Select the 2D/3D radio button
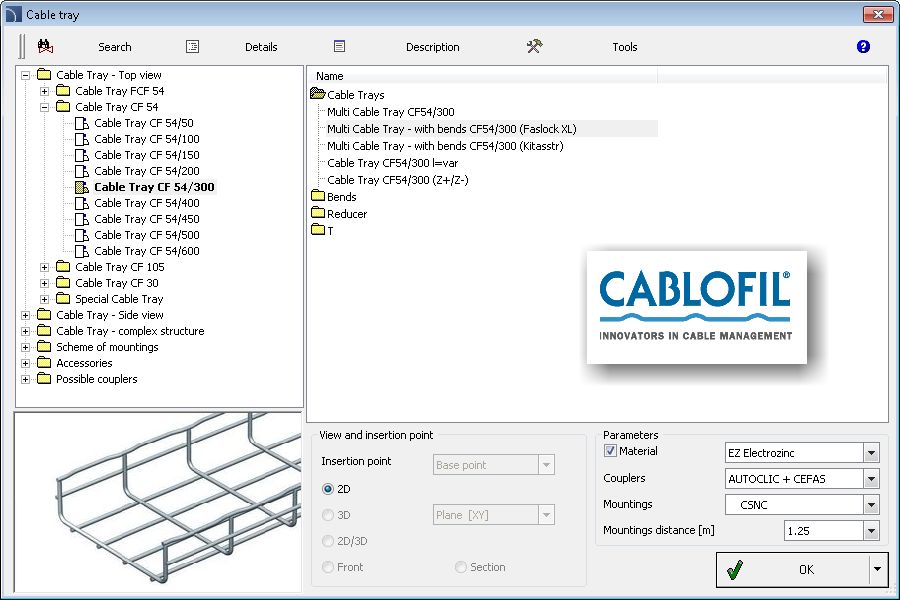900x600 pixels. click(x=328, y=541)
